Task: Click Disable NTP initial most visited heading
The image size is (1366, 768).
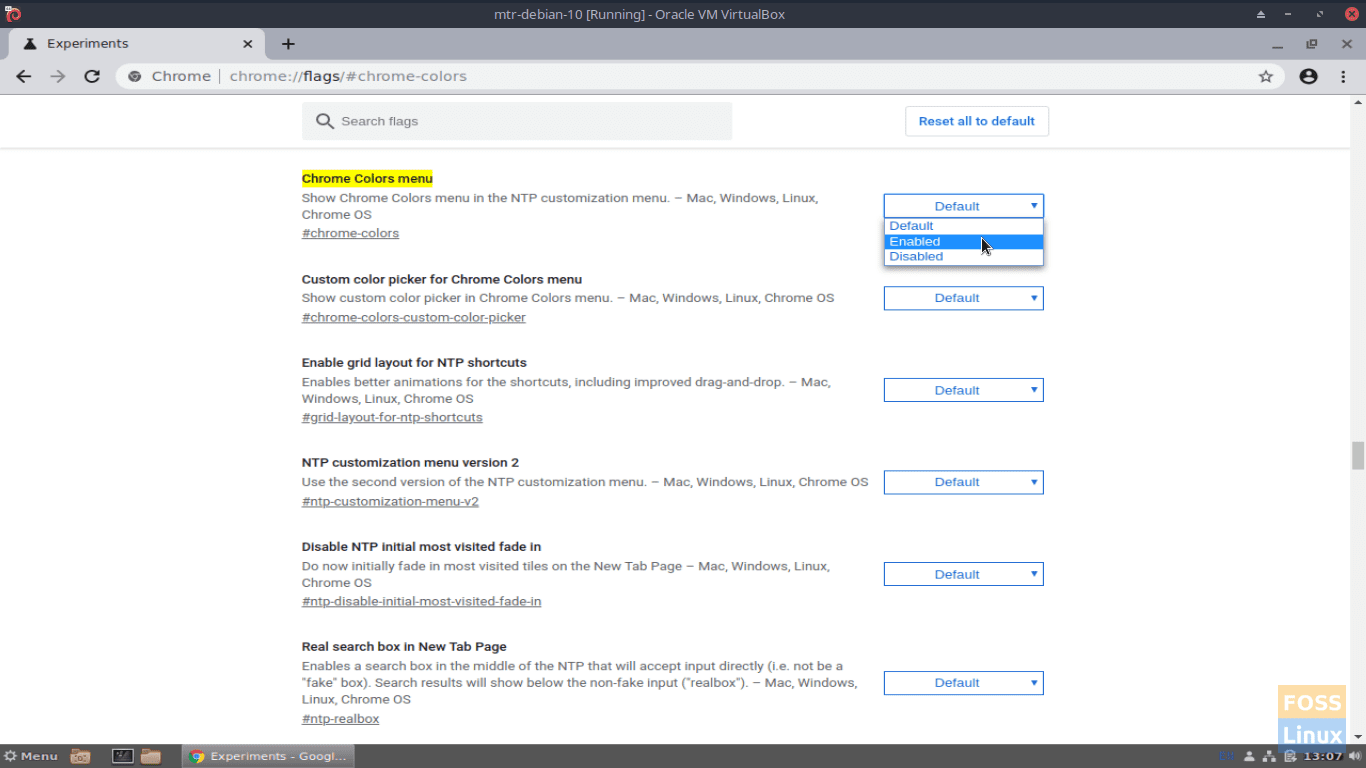Action: (x=421, y=547)
